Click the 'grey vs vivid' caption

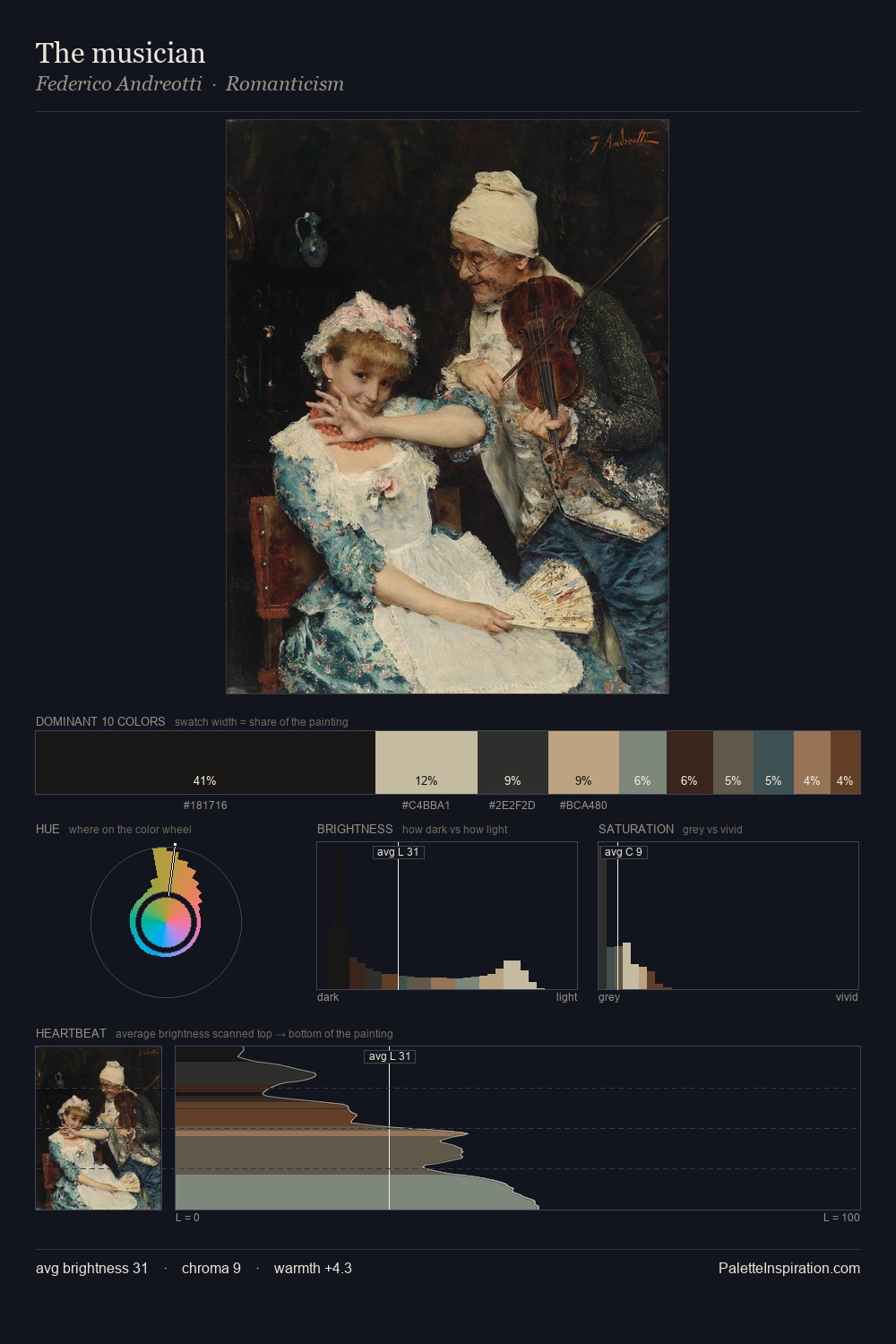point(712,830)
